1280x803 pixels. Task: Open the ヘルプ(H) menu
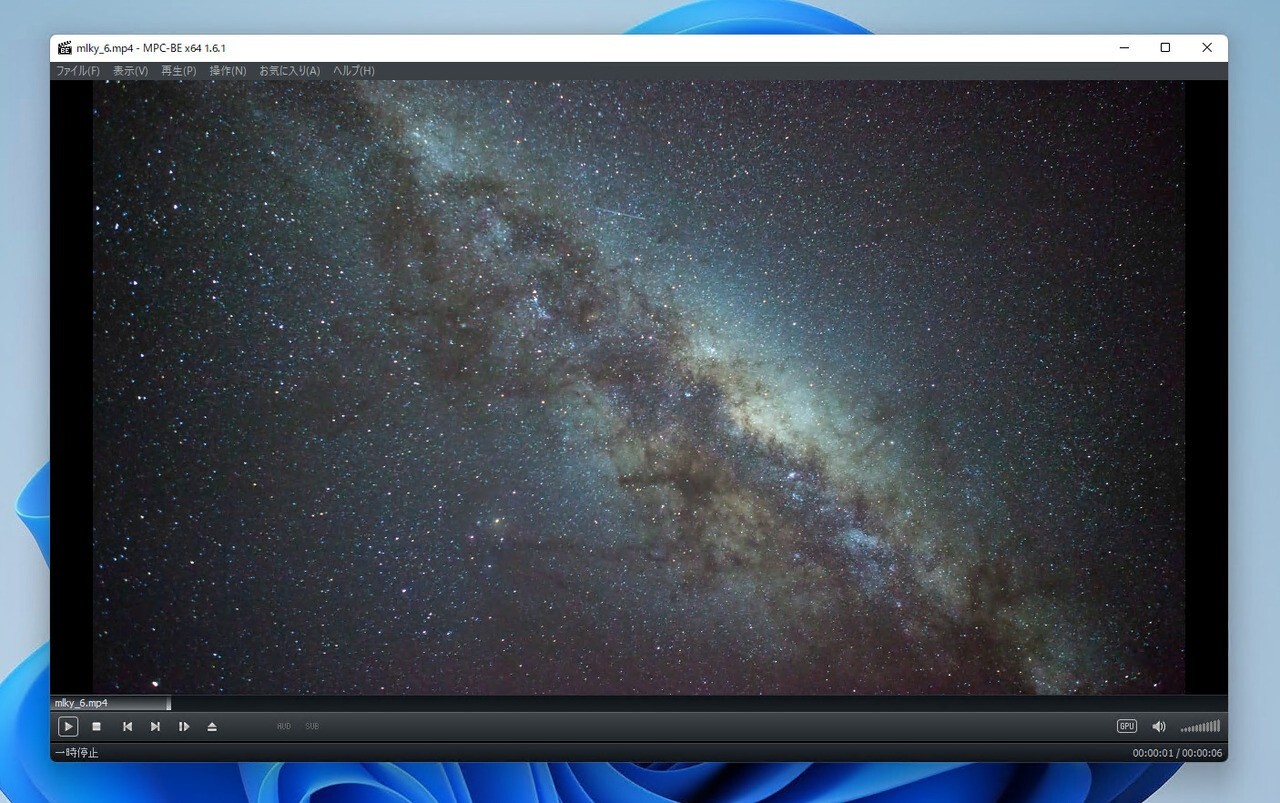tap(353, 71)
